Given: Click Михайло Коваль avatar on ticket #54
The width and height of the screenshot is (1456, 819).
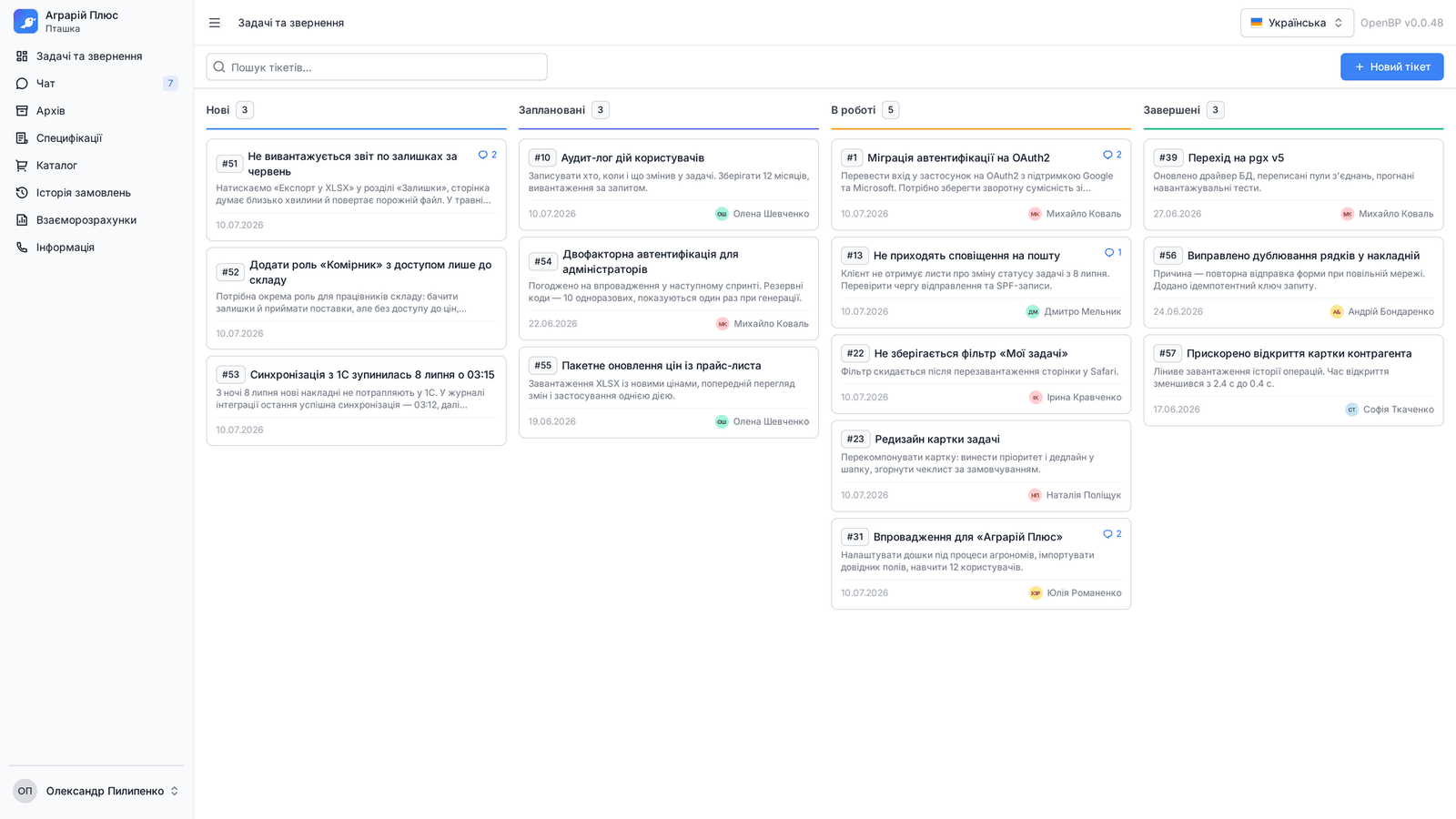Looking at the screenshot, I should click(x=723, y=324).
